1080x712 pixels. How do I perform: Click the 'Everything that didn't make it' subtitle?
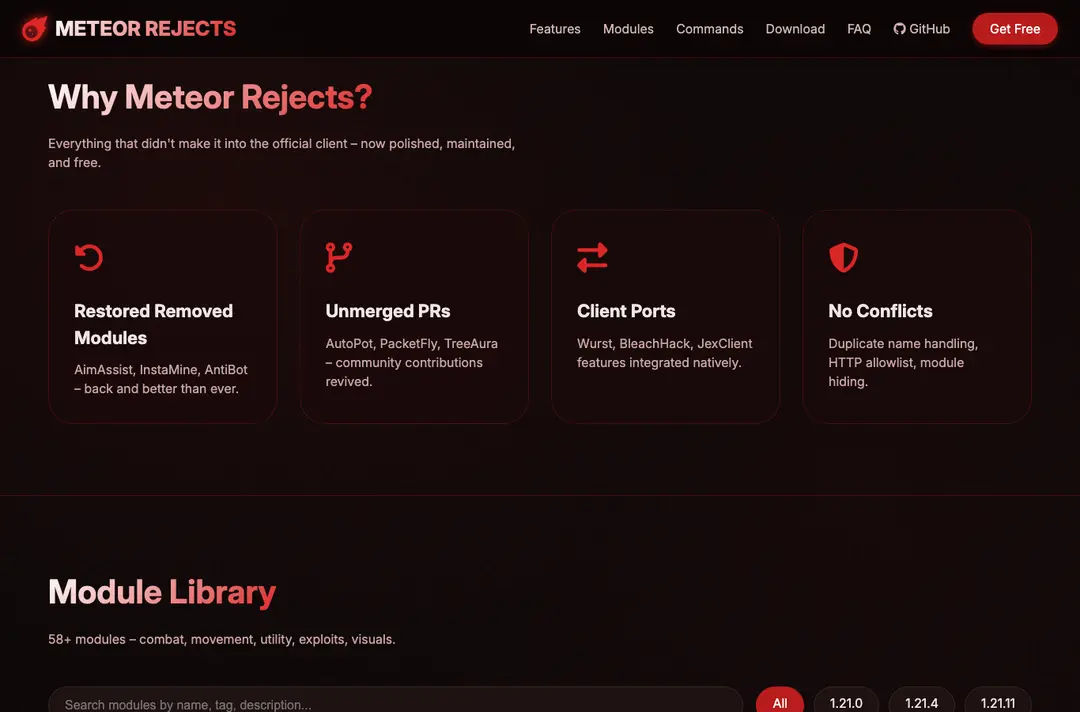[281, 153]
